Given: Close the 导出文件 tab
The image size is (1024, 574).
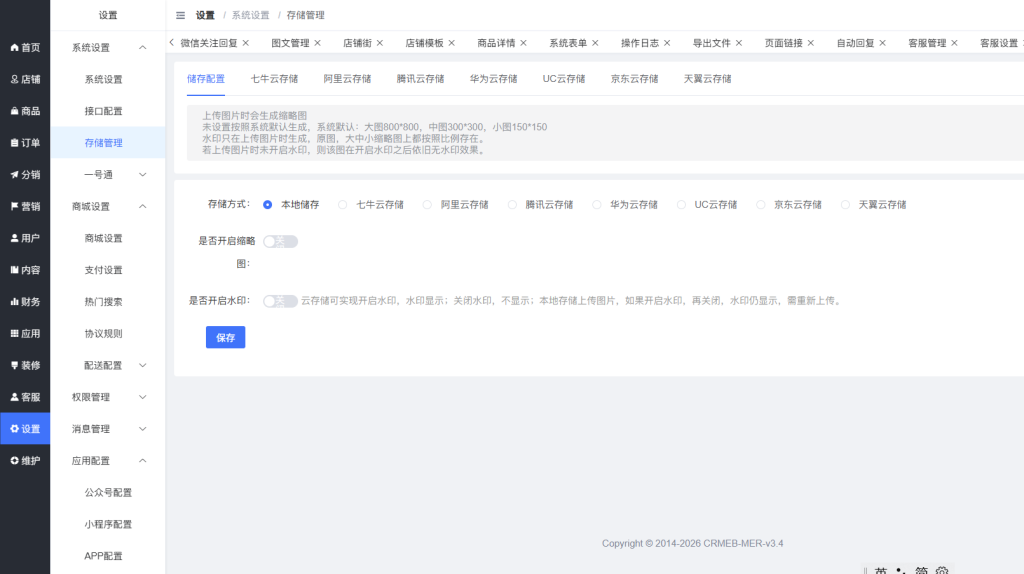Looking at the screenshot, I should click(x=739, y=43).
